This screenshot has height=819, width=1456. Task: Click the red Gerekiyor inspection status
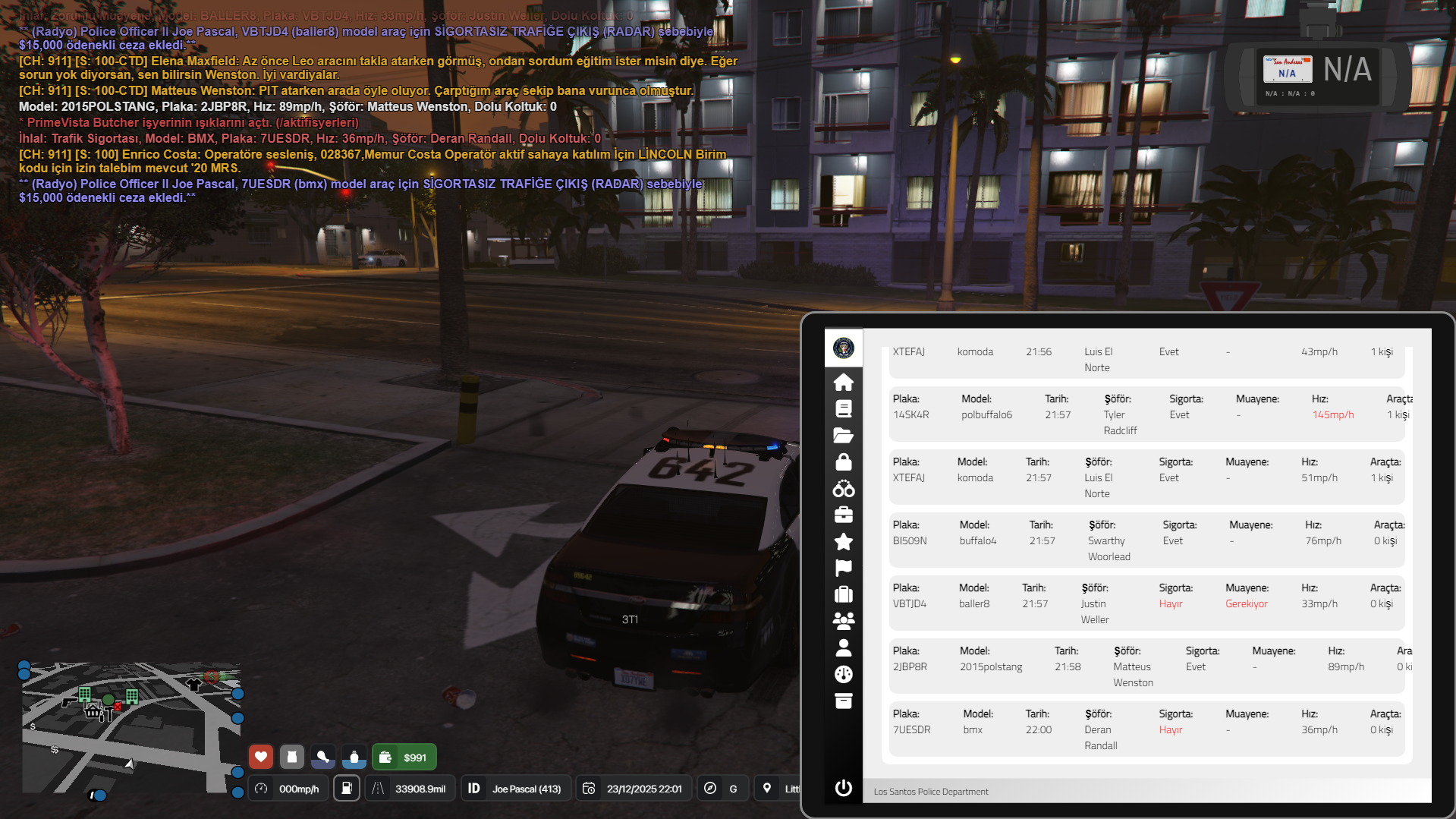(1247, 604)
